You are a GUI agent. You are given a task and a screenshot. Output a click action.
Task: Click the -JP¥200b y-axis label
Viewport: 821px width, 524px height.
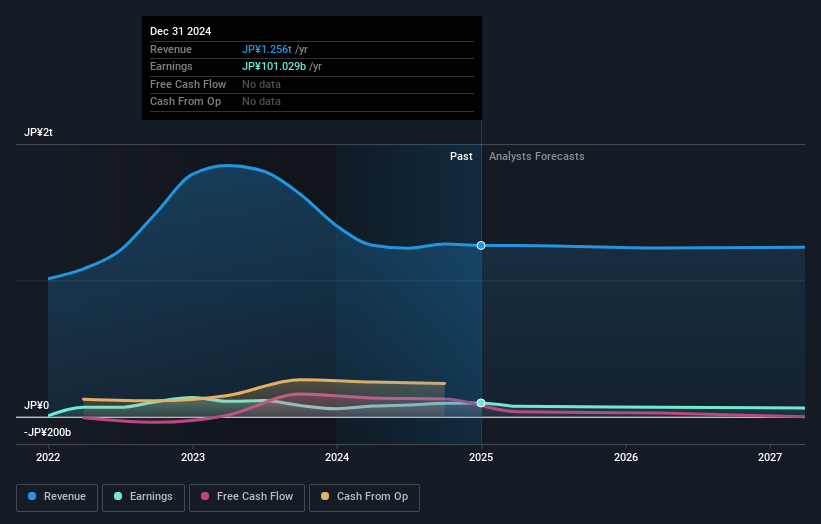[47, 432]
